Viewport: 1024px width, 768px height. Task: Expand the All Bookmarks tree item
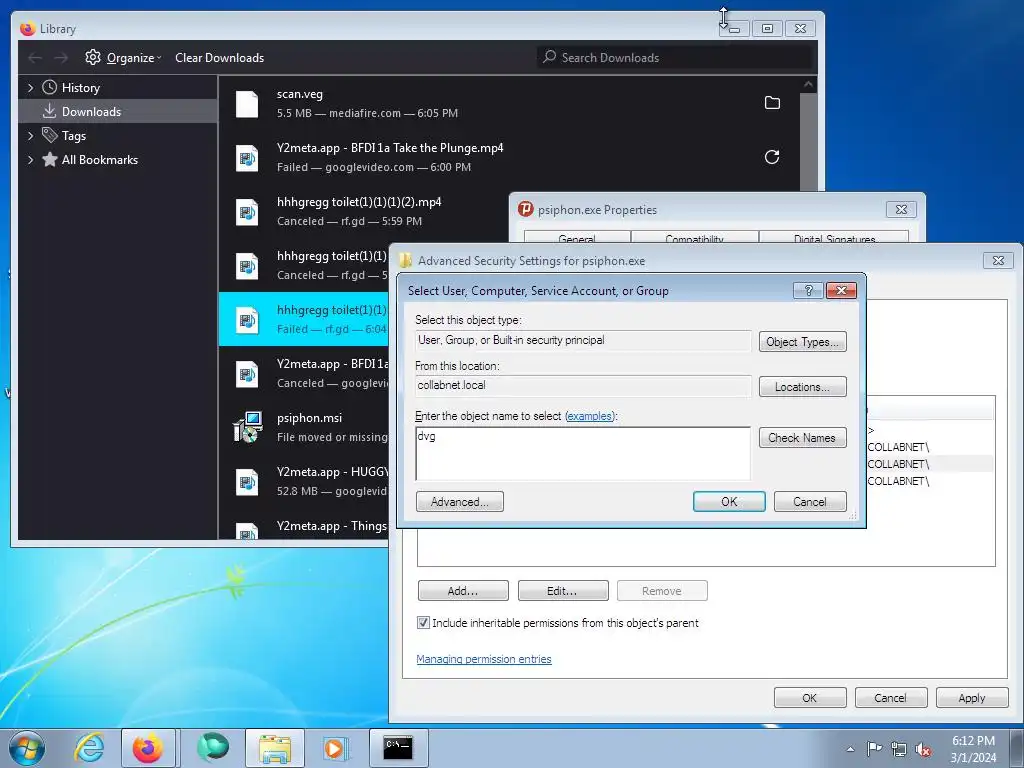(30, 160)
